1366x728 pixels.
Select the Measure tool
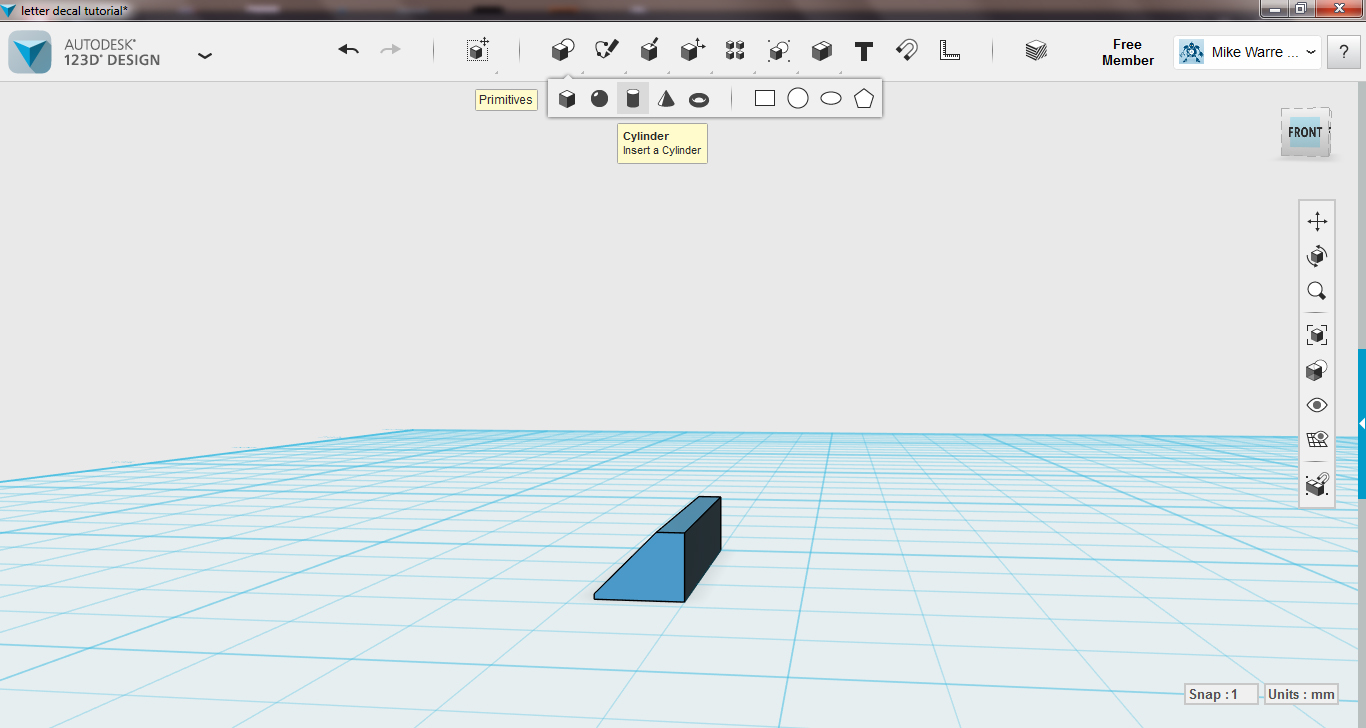point(950,50)
